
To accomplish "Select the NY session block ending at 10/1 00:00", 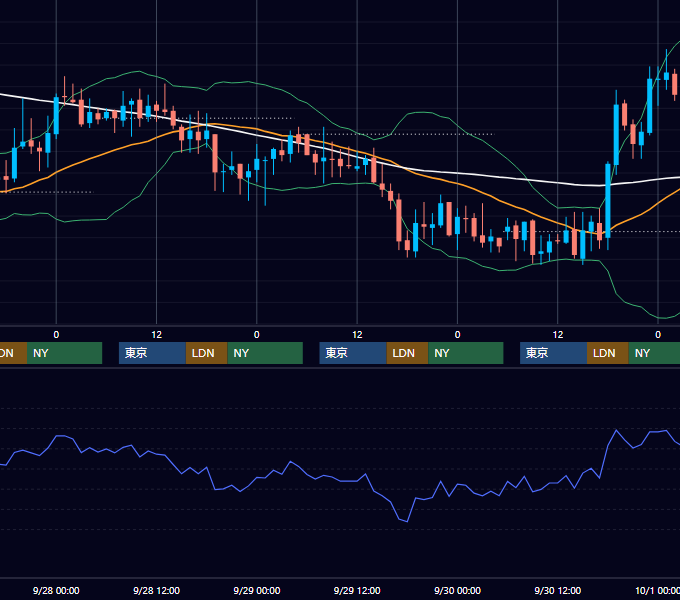I will (x=654, y=353).
